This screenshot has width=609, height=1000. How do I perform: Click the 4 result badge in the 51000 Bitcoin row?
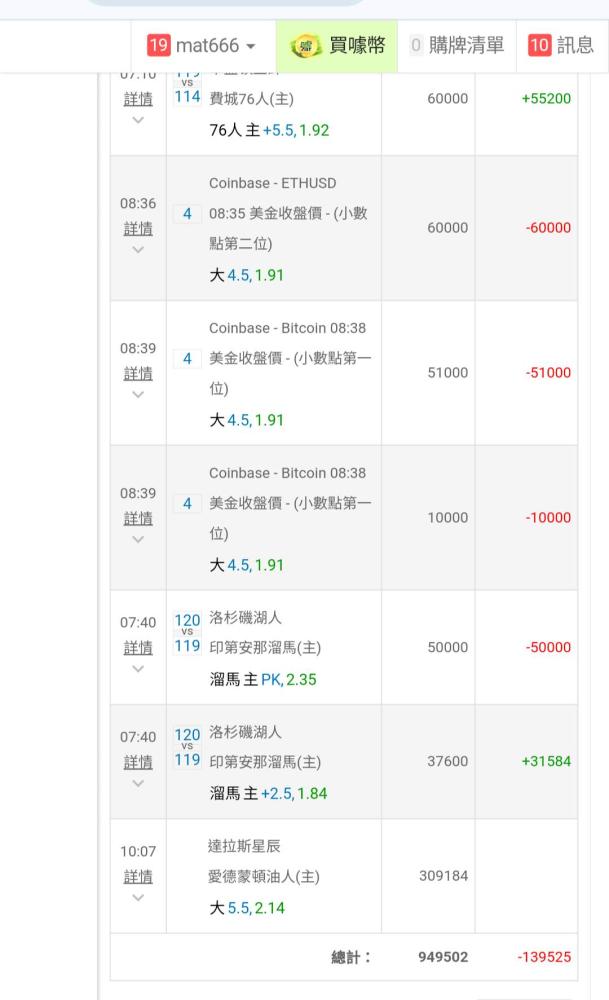187,358
